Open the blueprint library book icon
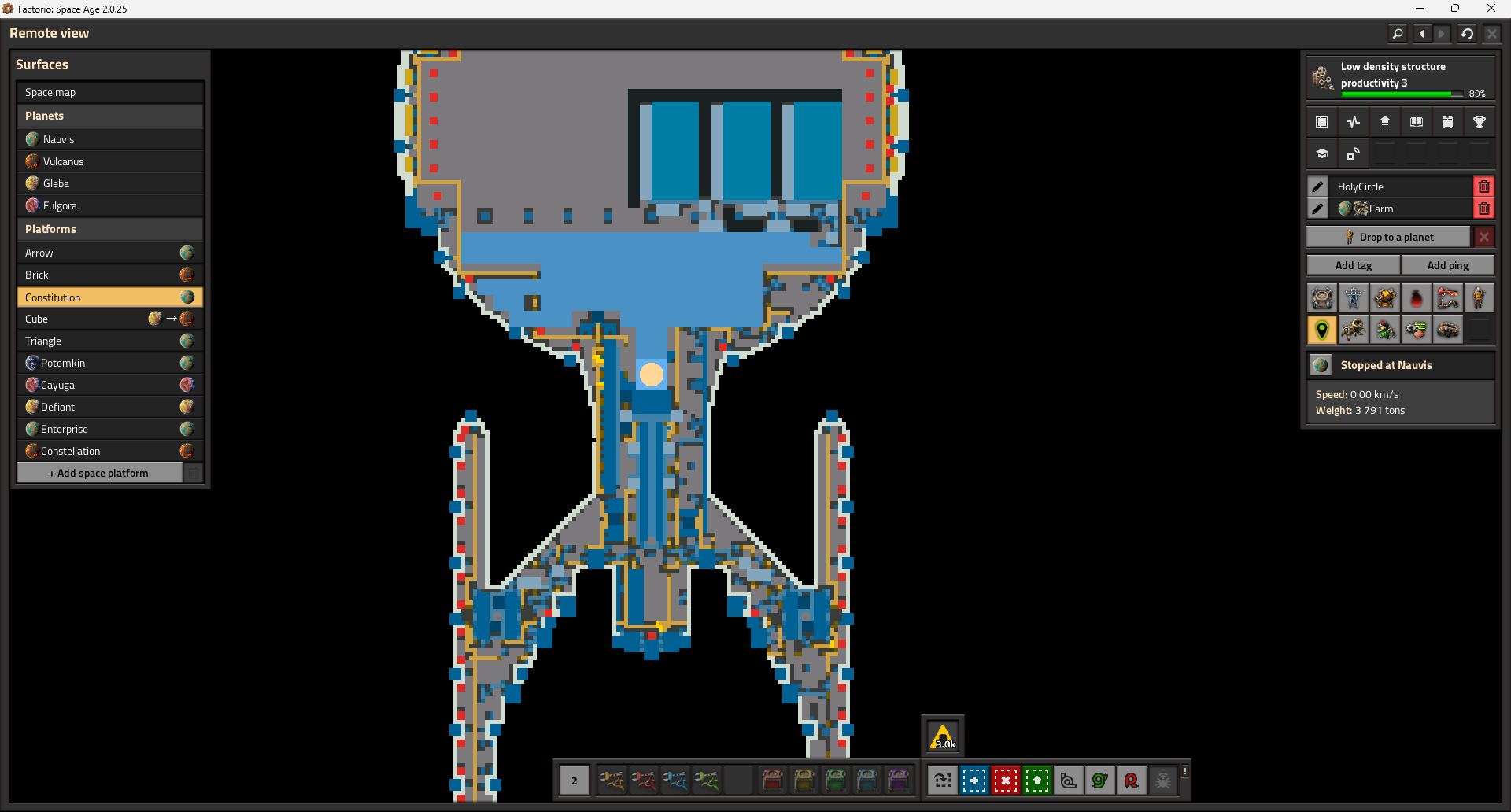This screenshot has width=1511, height=812. (1416, 122)
